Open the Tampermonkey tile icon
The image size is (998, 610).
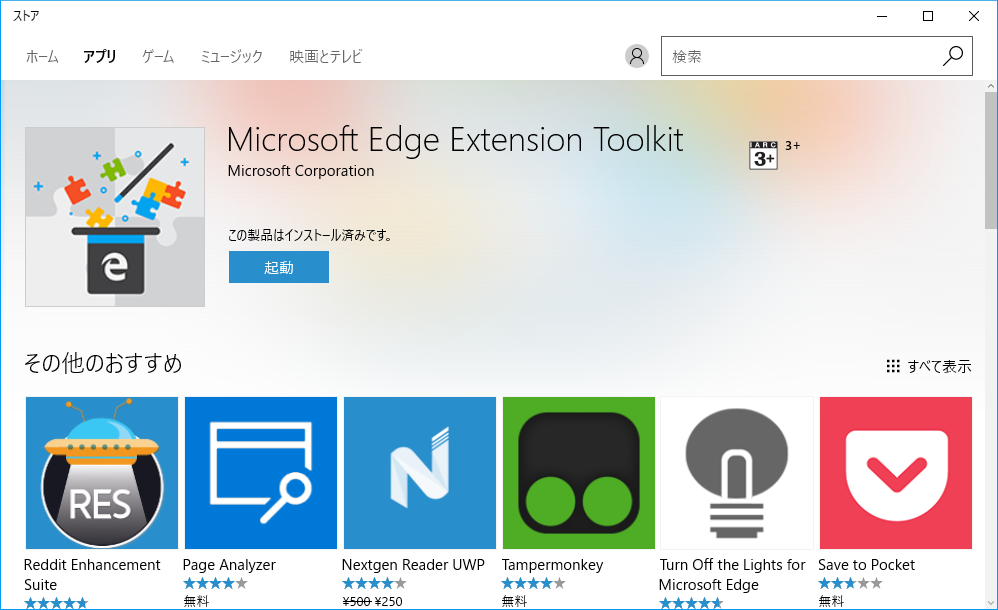coord(579,472)
